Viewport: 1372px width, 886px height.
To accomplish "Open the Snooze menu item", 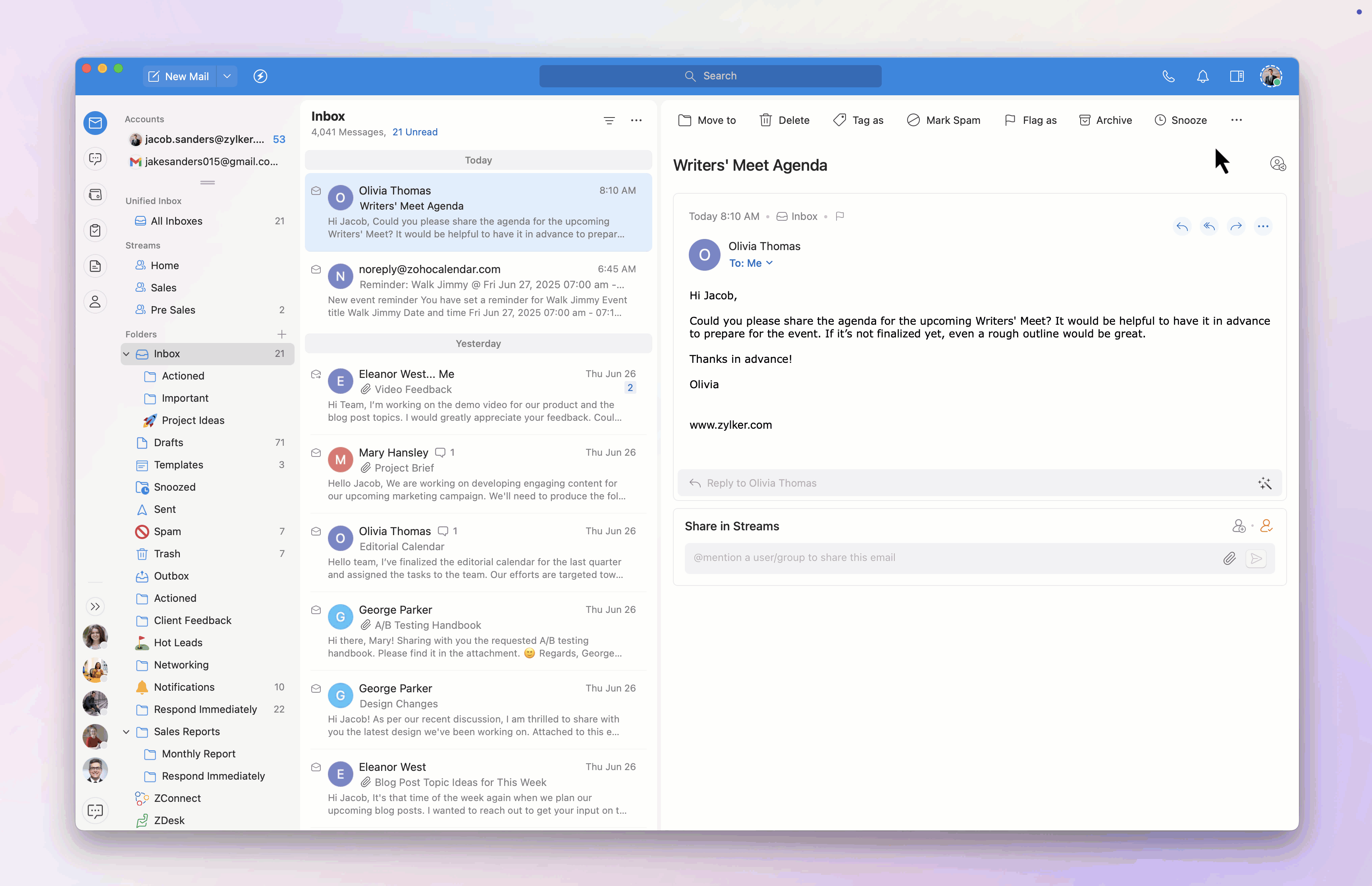I will click(1180, 120).
